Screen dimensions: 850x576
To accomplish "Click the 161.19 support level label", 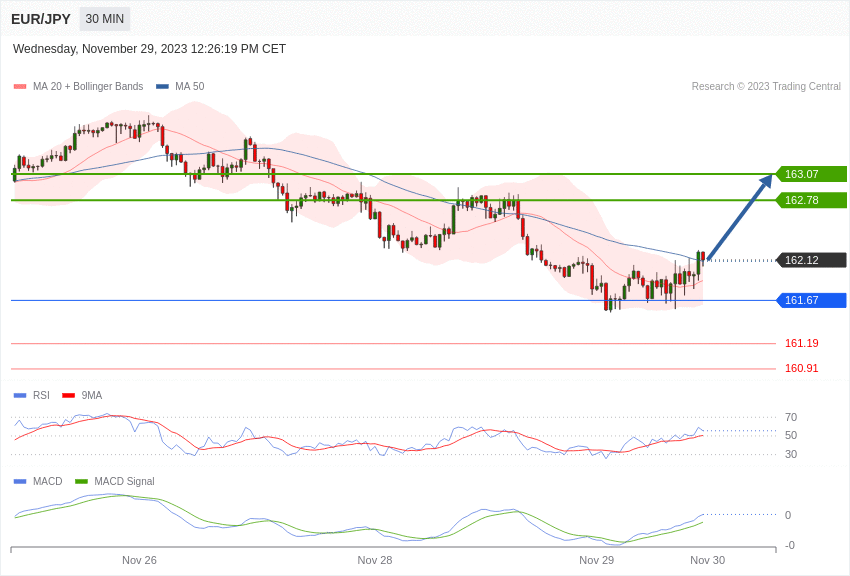I will 802,343.
